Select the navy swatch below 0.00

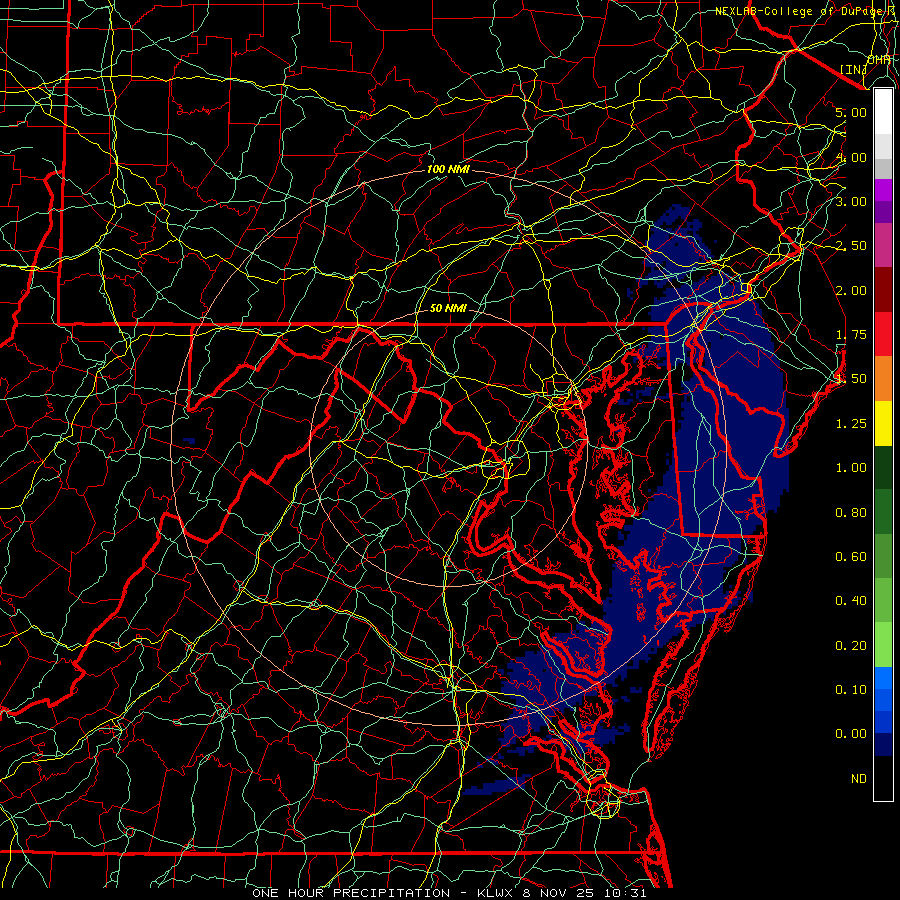point(883,745)
